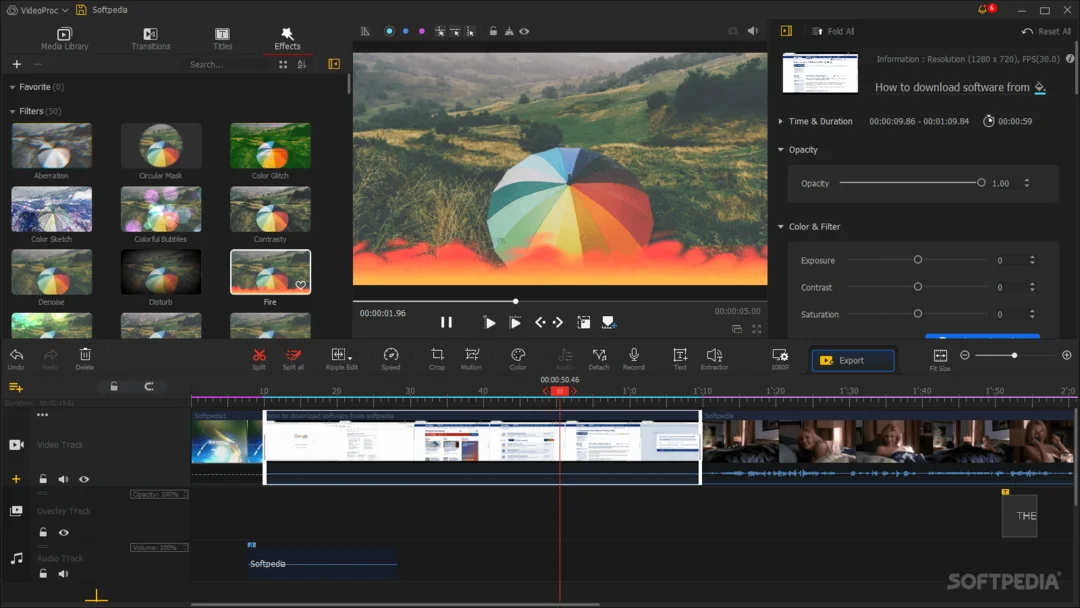Click the Undo arrow

click(x=17, y=359)
